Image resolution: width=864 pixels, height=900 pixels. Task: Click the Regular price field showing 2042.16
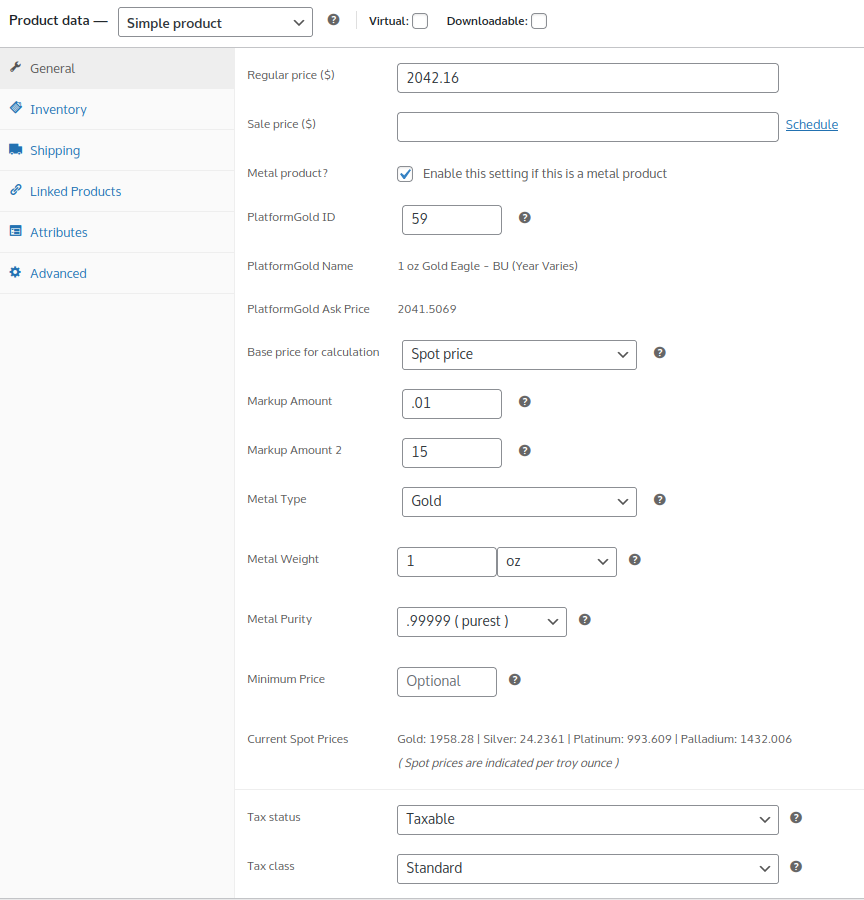587,78
